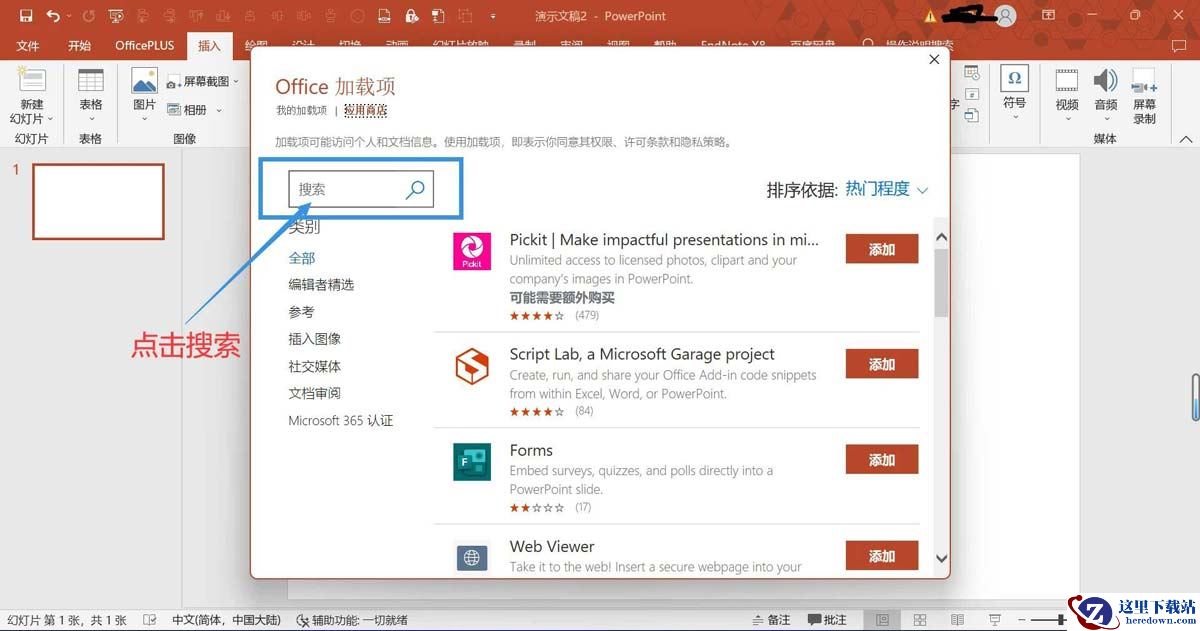Viewport: 1200px width, 631px height.
Task: Click the comments speech bubble icon
Action: (1178, 46)
